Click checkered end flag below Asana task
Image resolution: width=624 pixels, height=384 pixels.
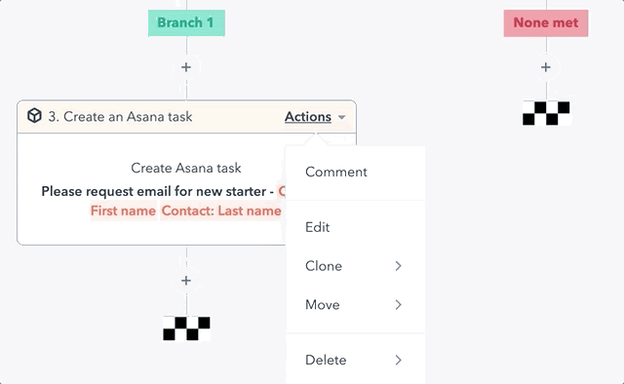pos(186,328)
